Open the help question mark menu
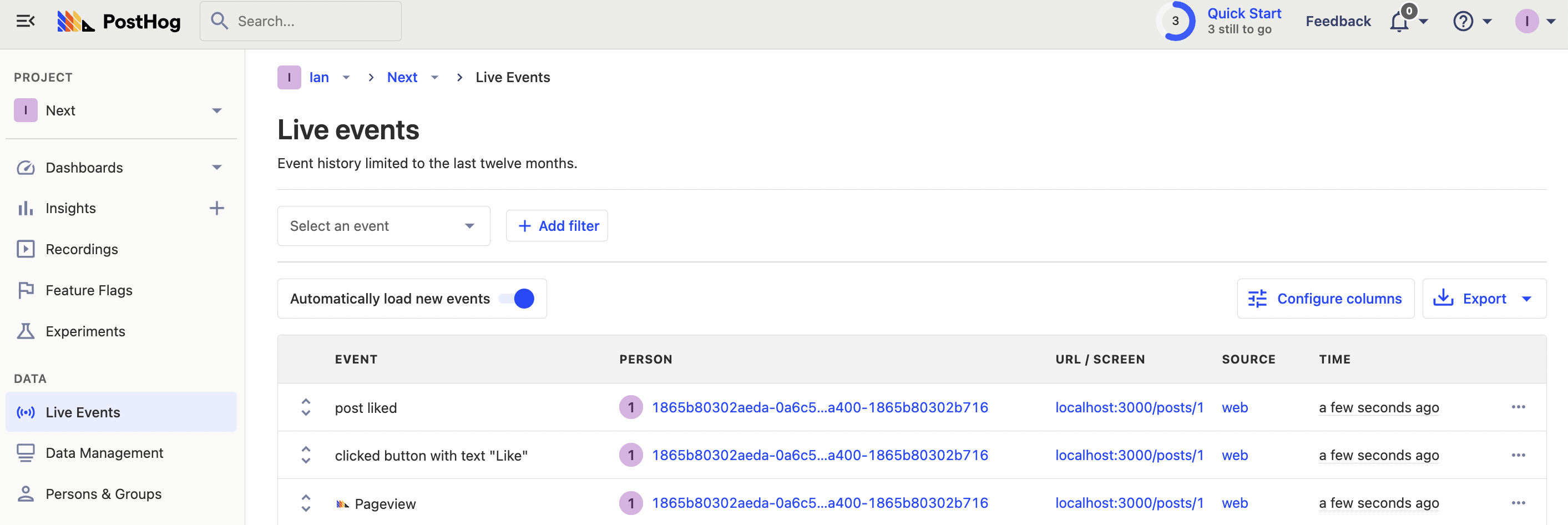The width and height of the screenshot is (1568, 525). click(1463, 22)
